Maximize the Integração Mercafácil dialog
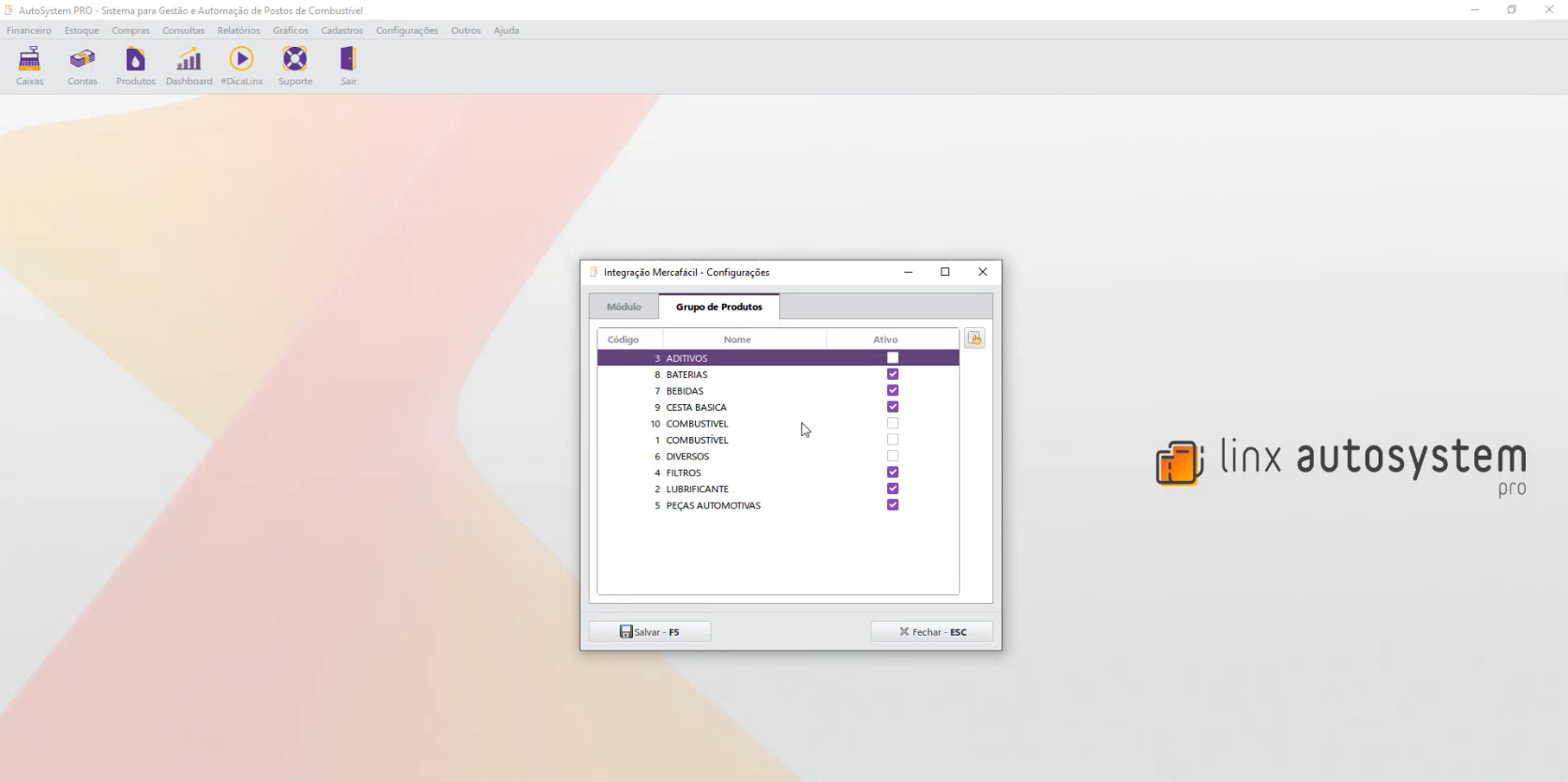This screenshot has height=782, width=1568. point(945,272)
